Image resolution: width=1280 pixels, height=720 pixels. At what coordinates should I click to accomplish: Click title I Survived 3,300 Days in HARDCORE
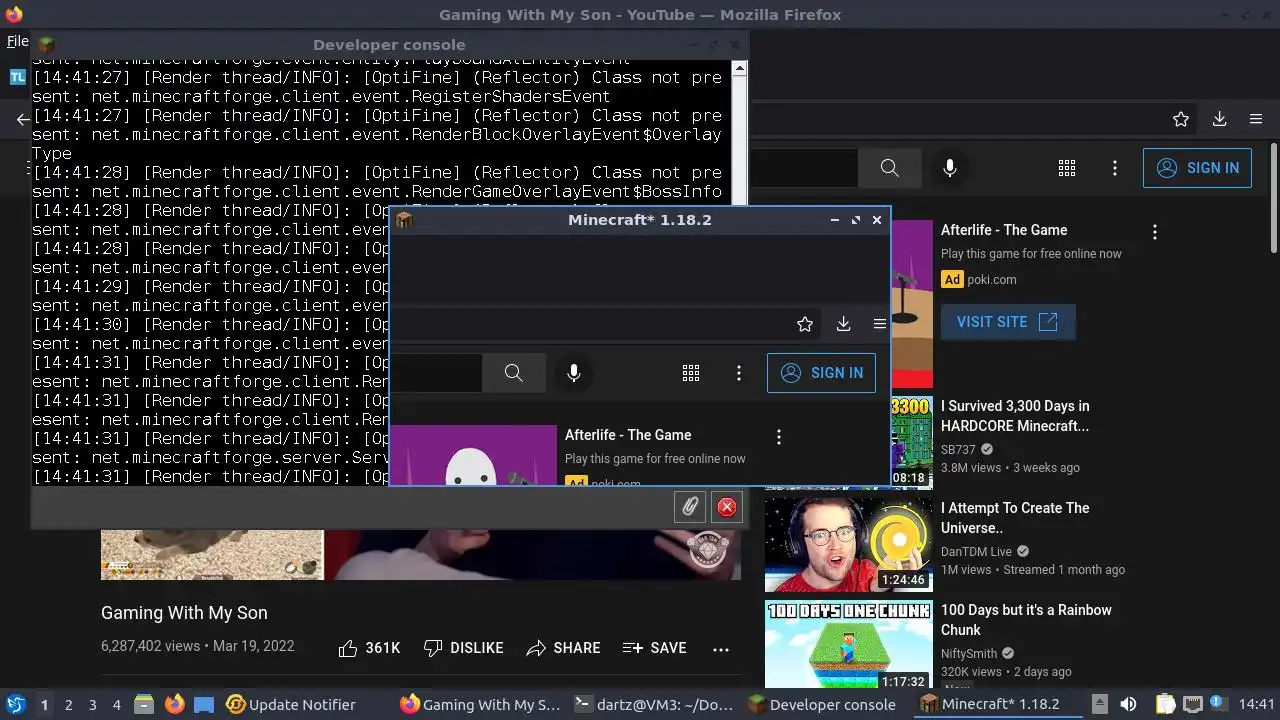[x=1015, y=416]
